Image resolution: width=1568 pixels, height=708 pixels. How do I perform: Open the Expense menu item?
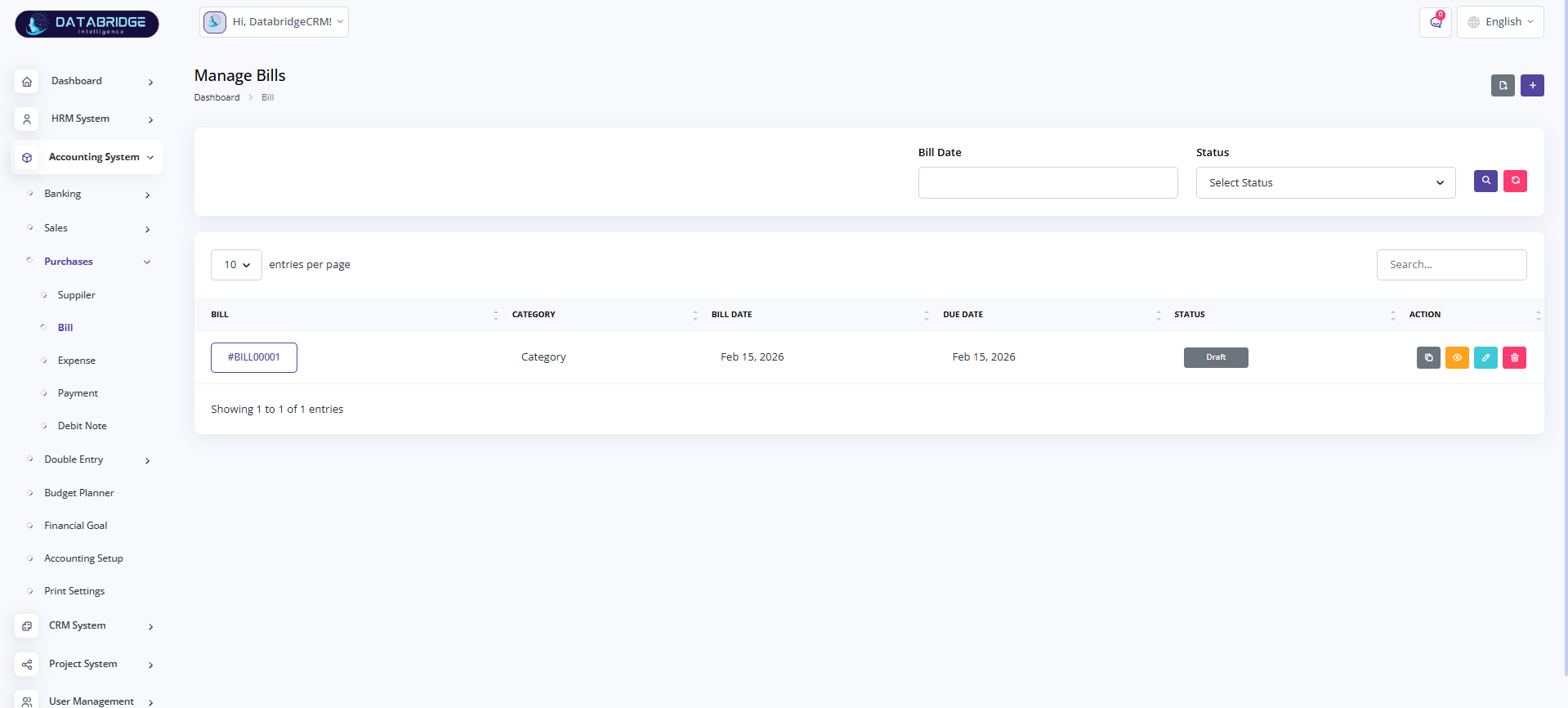76,361
